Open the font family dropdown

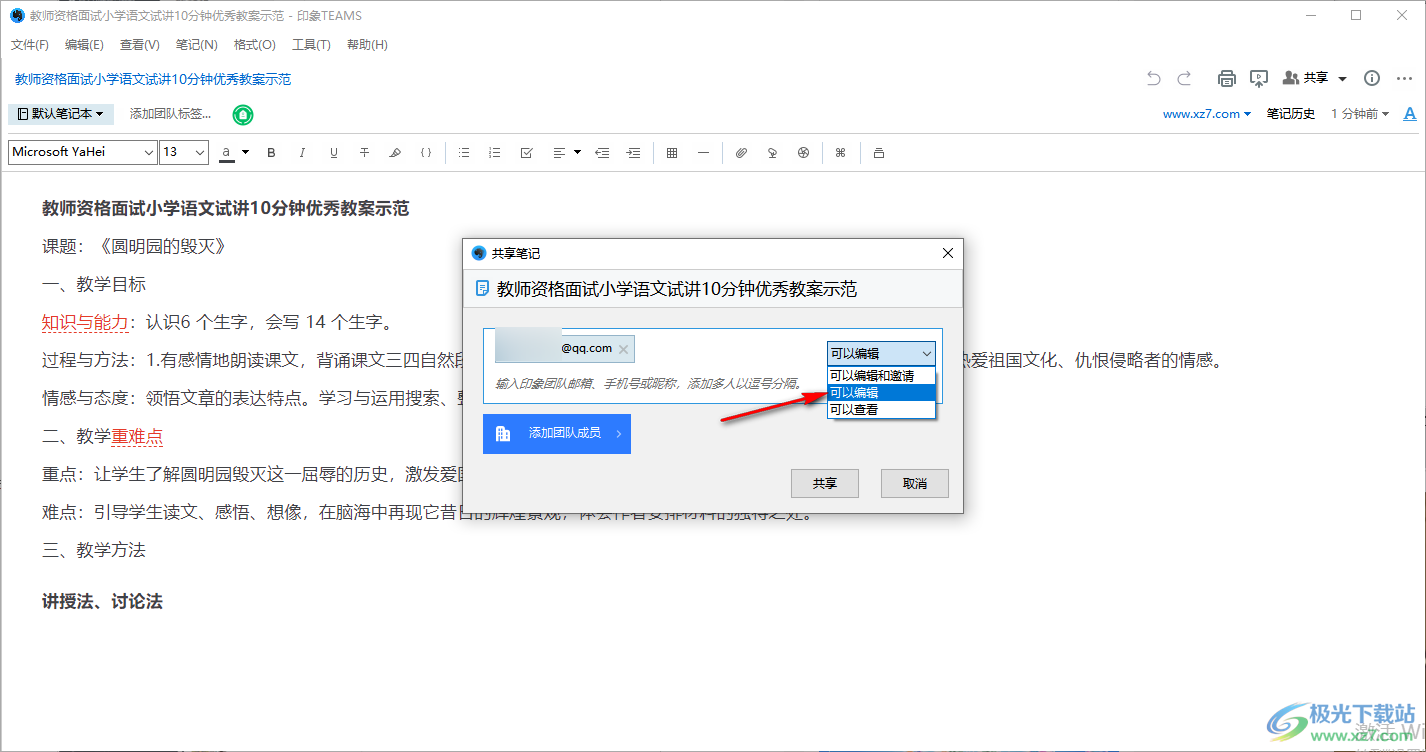(x=83, y=152)
